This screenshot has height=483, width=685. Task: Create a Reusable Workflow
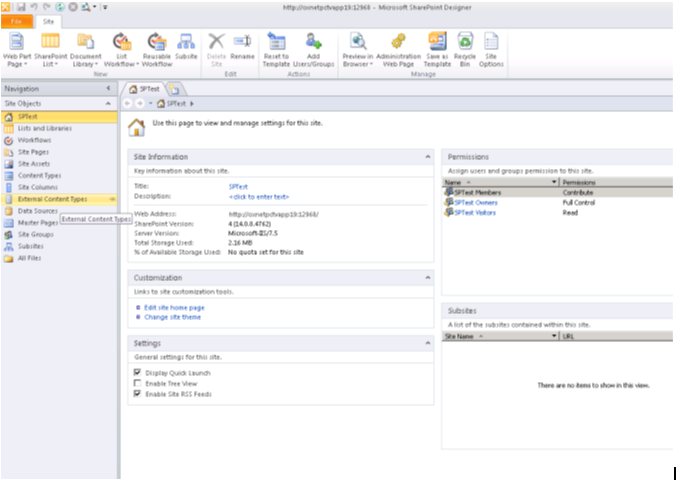point(157,50)
